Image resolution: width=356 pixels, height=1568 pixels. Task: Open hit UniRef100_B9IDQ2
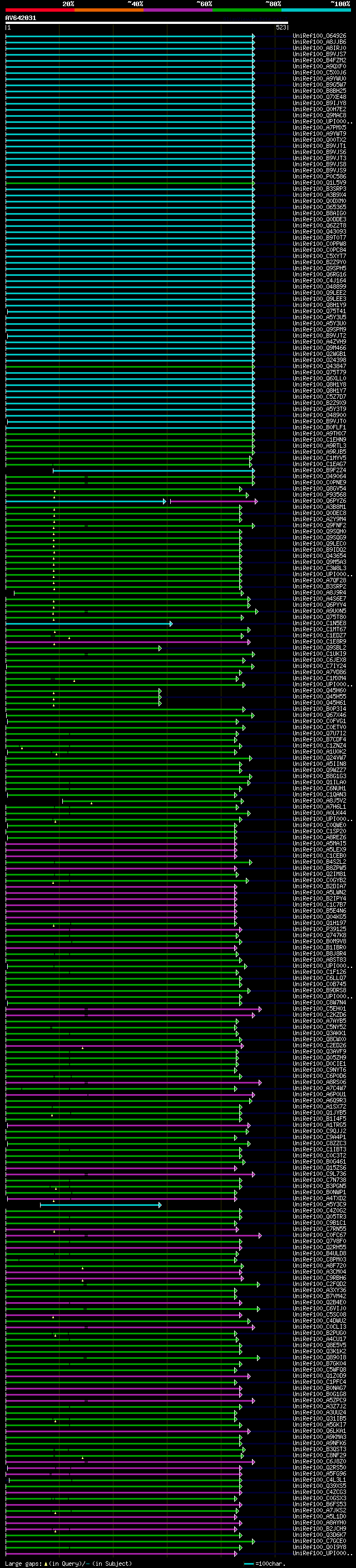click(x=319, y=550)
